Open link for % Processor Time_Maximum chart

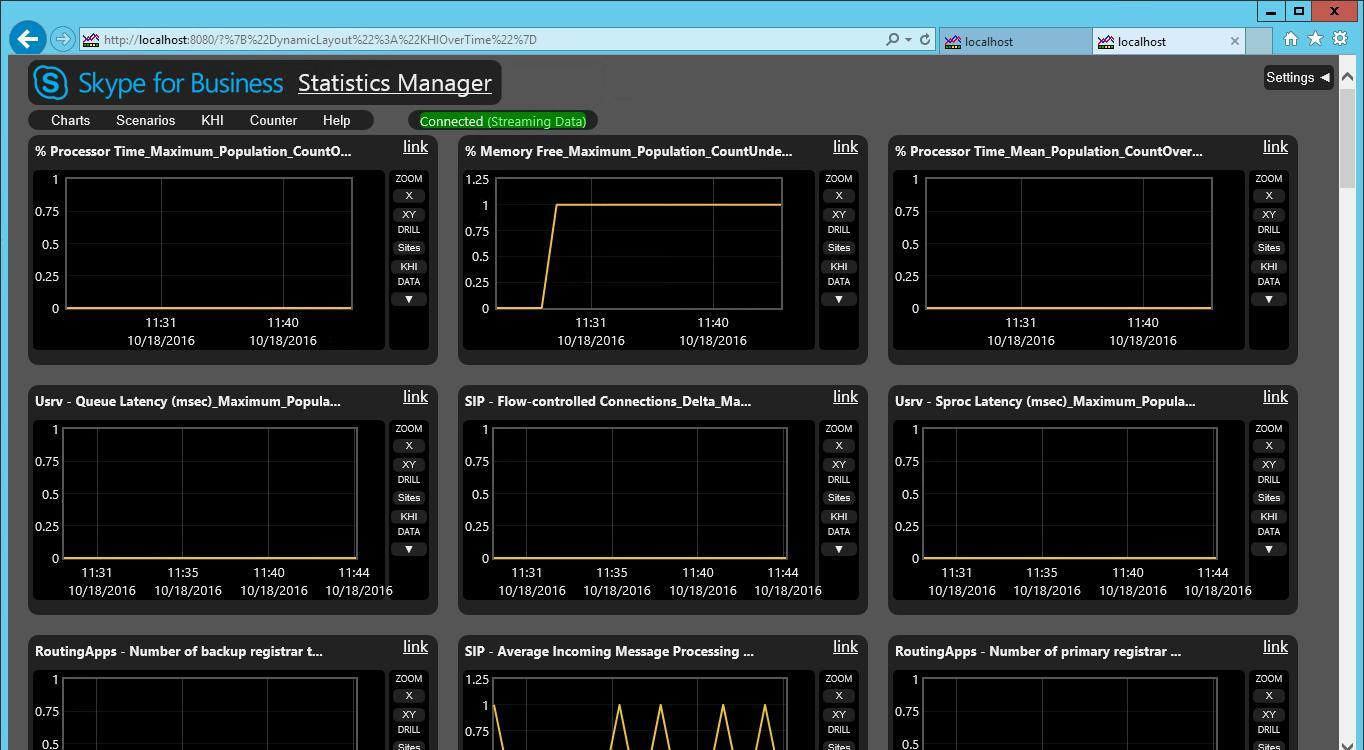coord(415,147)
